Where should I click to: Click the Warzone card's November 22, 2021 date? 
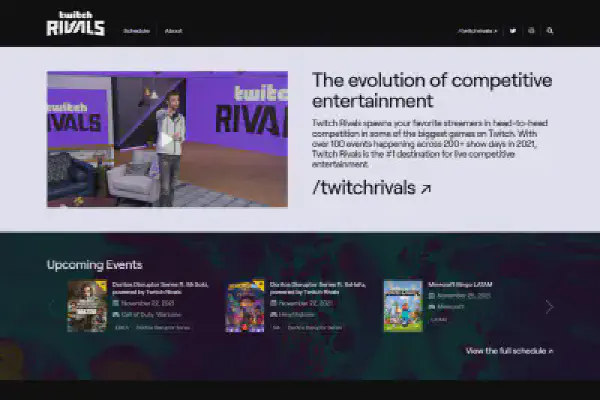[147, 303]
